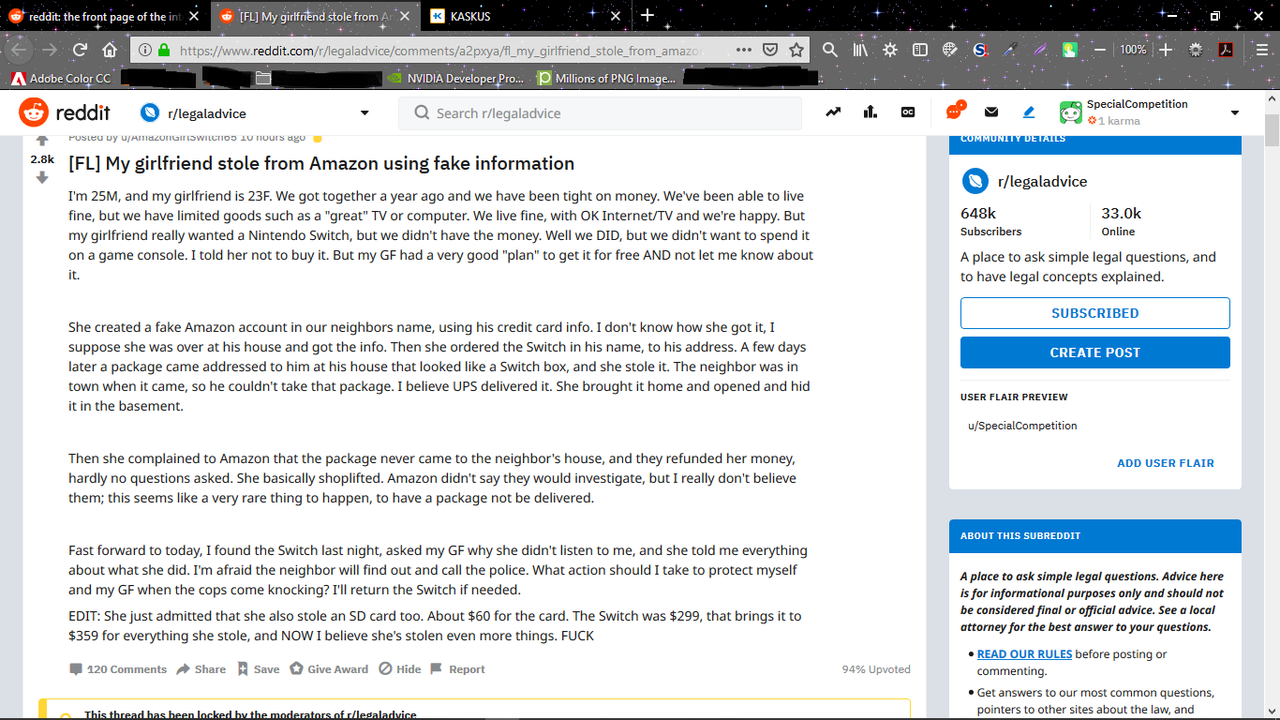This screenshot has width=1280, height=720.
Task: Open the Popular trending arrow icon
Action: click(833, 113)
